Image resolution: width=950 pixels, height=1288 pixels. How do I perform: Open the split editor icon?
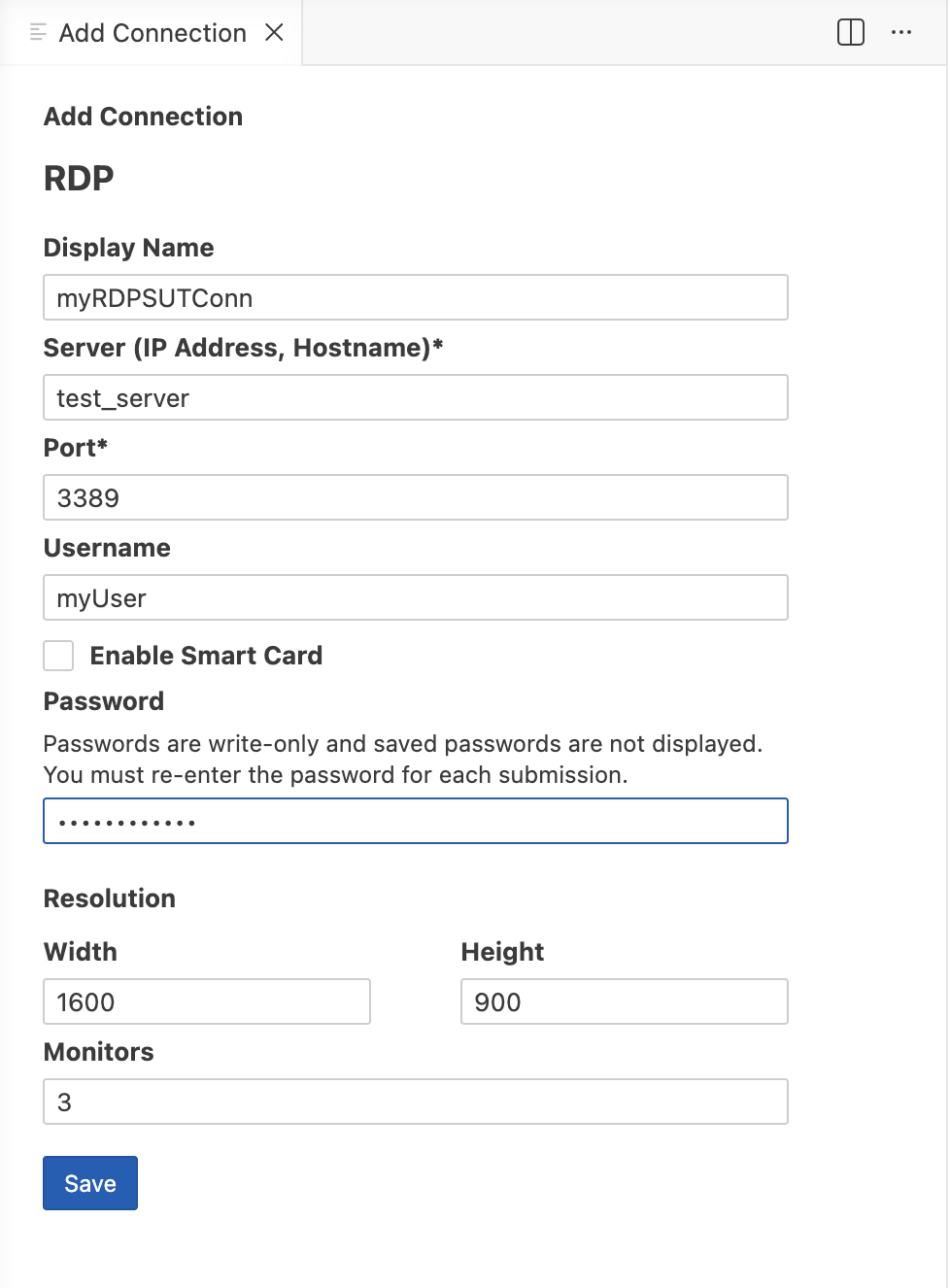[x=850, y=32]
